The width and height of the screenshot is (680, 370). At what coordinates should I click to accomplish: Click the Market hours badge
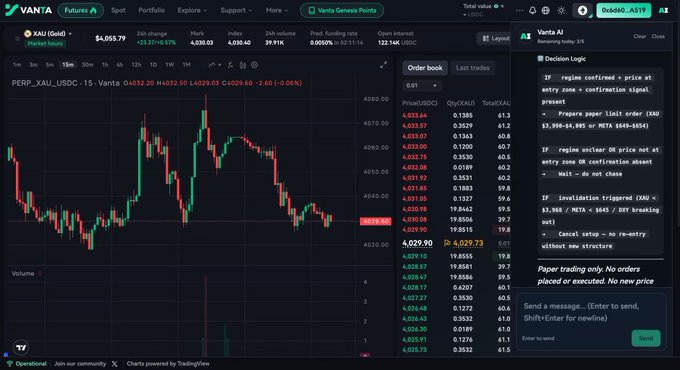coord(45,43)
